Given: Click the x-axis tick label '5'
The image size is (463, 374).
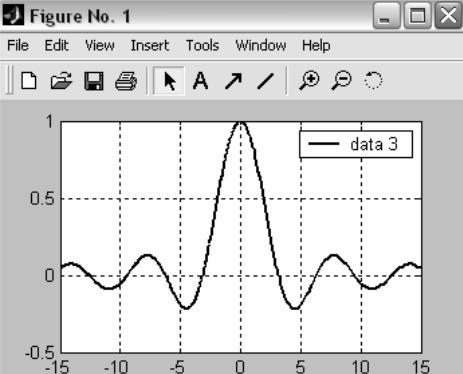Looking at the screenshot, I should tap(300, 367).
